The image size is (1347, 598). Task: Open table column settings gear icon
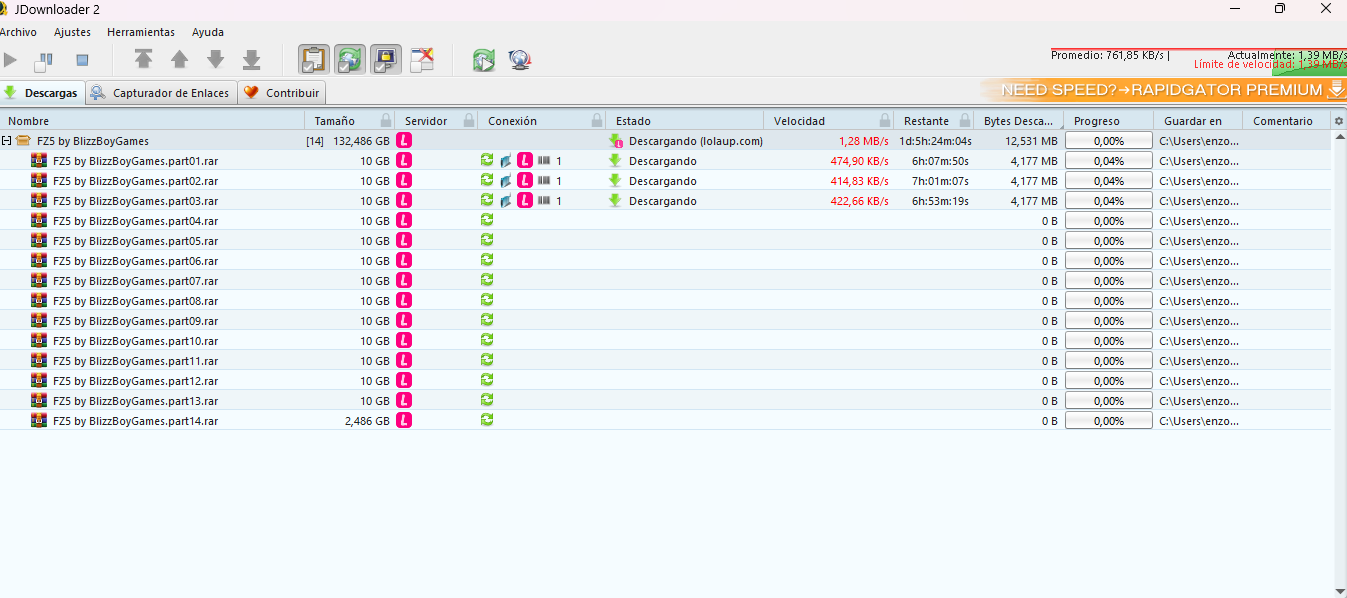tap(1339, 121)
